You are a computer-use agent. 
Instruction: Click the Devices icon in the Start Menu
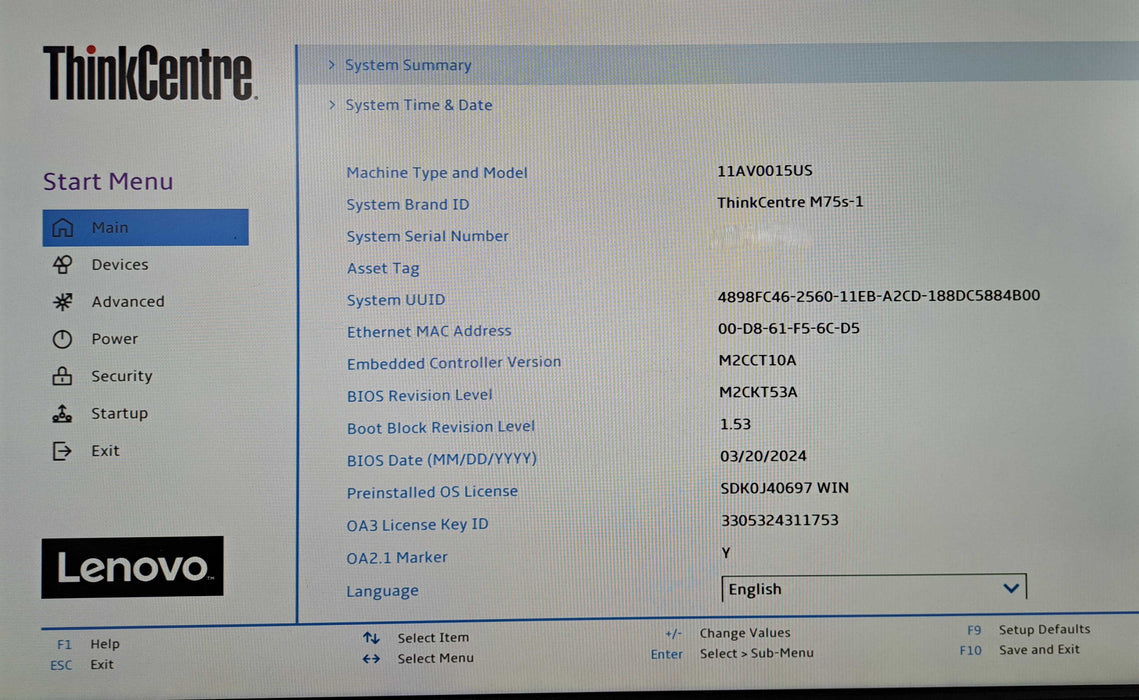(61, 264)
